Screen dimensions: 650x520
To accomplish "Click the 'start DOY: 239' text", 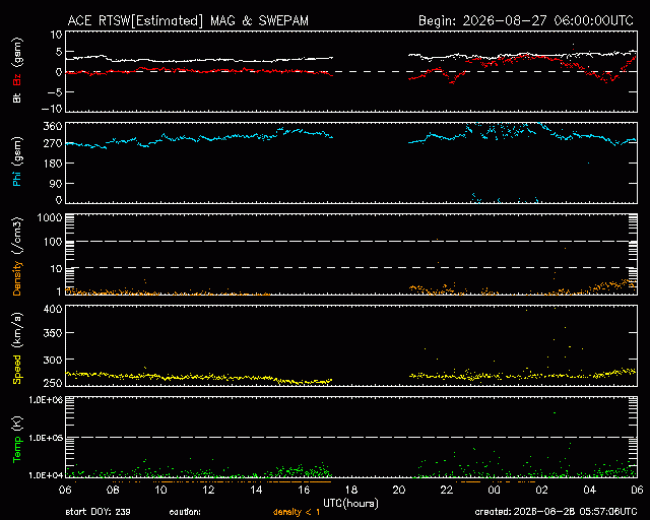I will pos(98,512).
